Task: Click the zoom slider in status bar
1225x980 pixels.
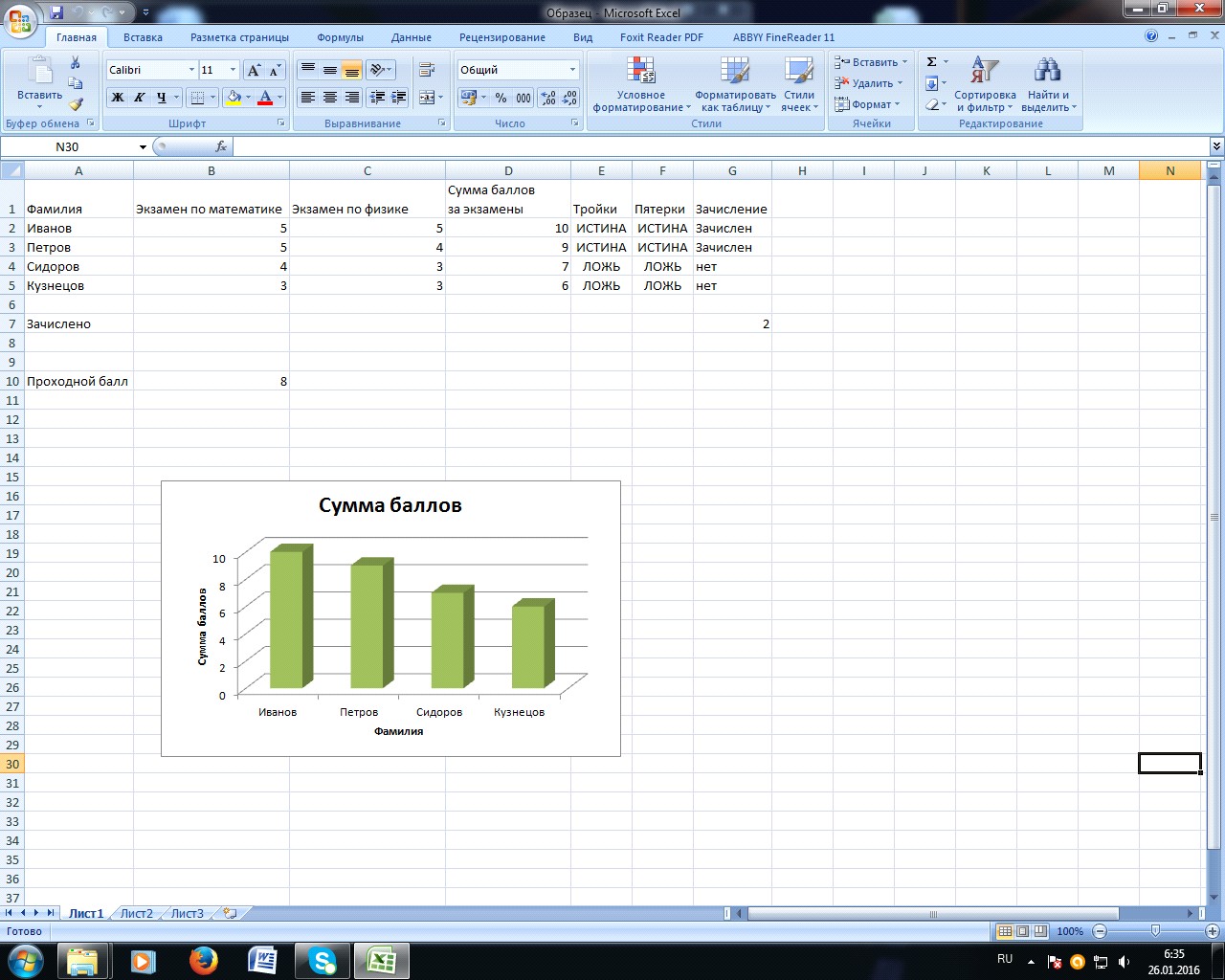Action: coord(1156,931)
